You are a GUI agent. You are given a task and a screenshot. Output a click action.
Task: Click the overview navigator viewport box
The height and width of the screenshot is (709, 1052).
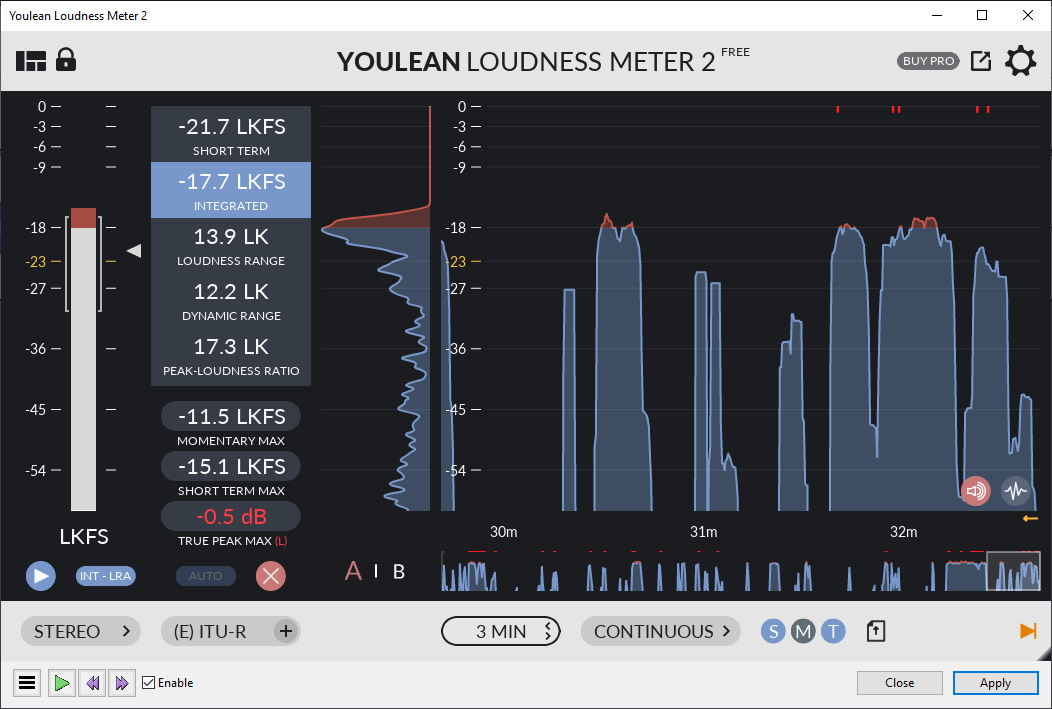click(x=1013, y=571)
